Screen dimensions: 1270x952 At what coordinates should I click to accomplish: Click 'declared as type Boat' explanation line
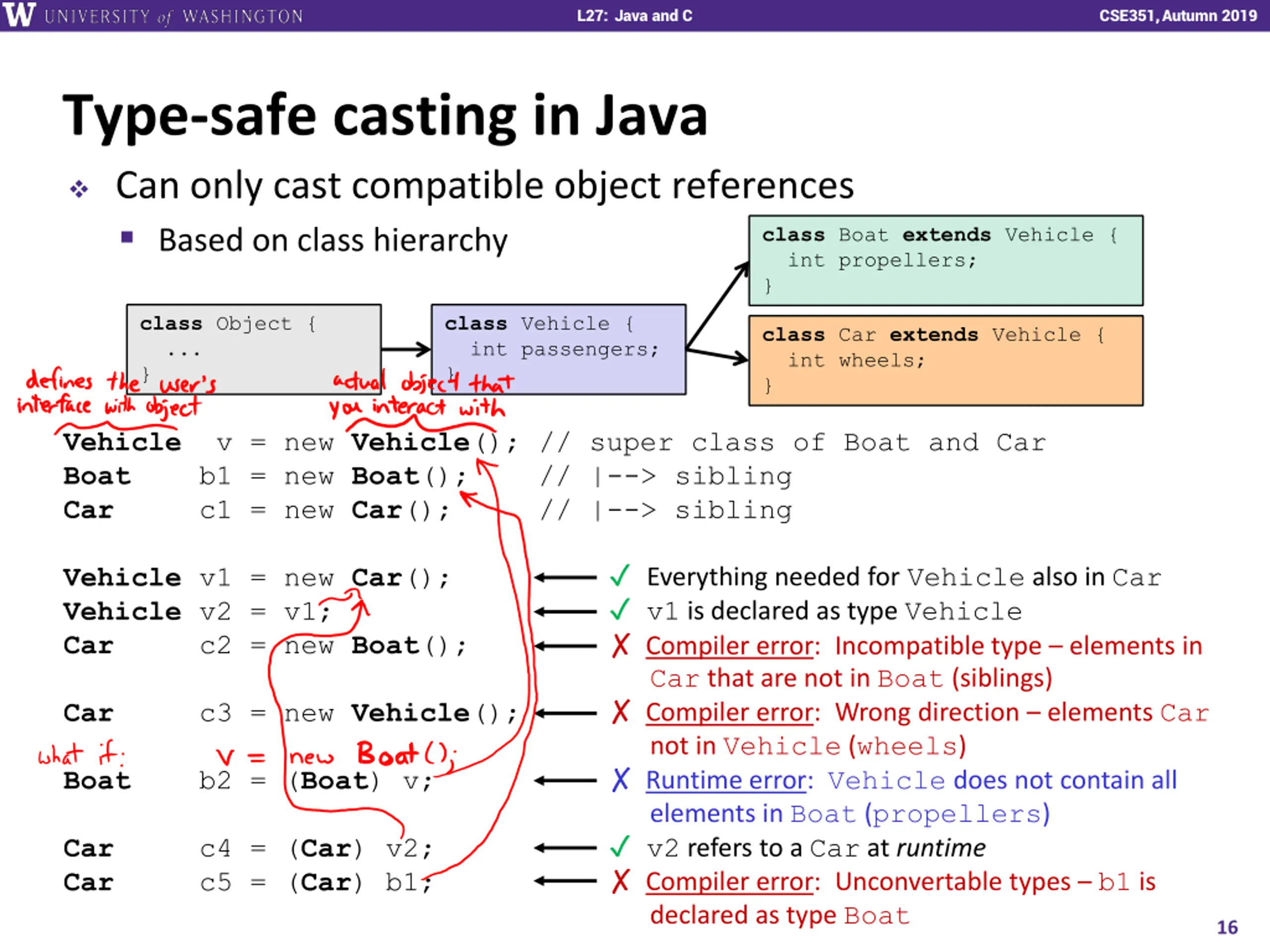(780, 916)
